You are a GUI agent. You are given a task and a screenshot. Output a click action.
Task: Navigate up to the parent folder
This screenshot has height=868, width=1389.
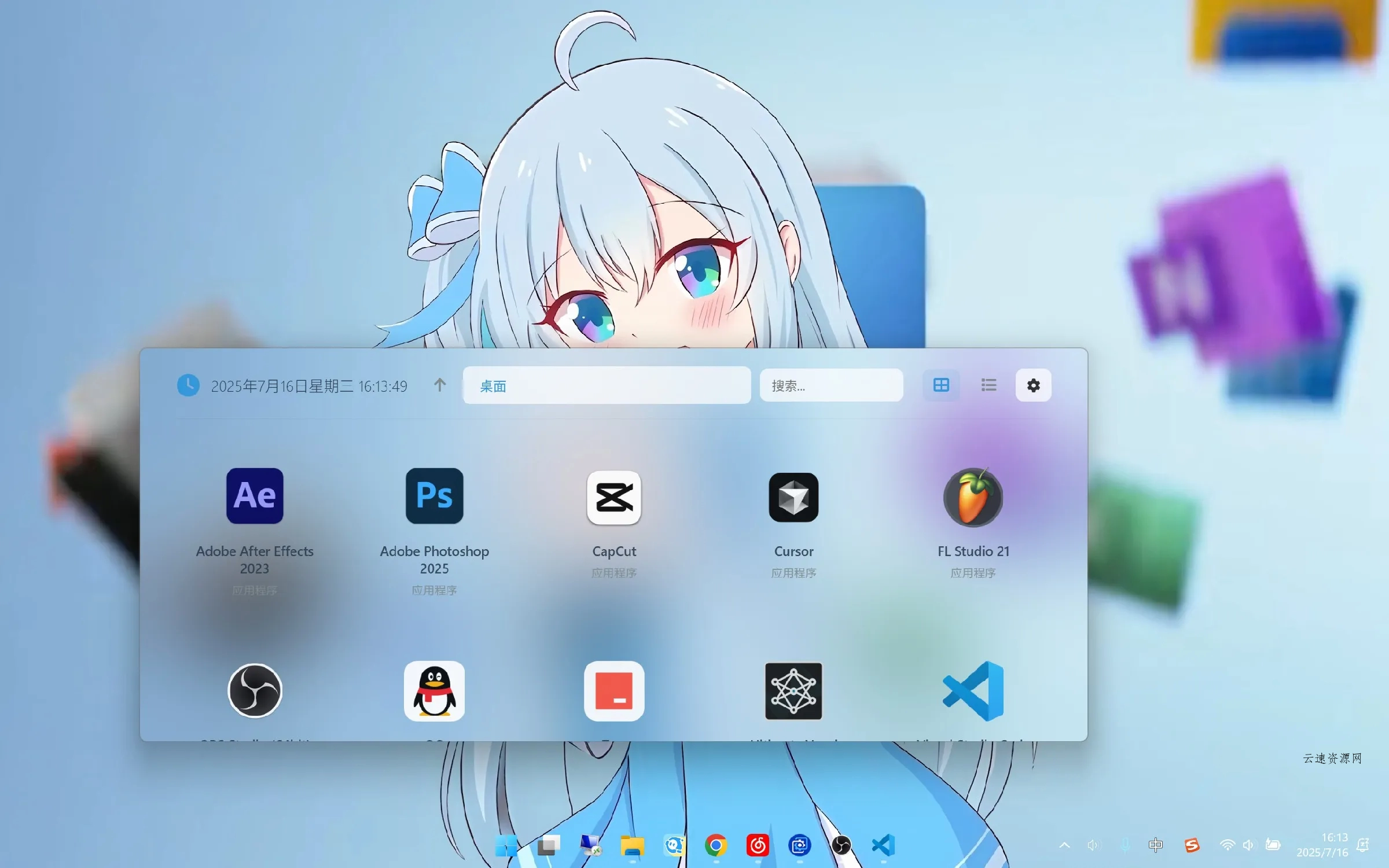point(440,385)
